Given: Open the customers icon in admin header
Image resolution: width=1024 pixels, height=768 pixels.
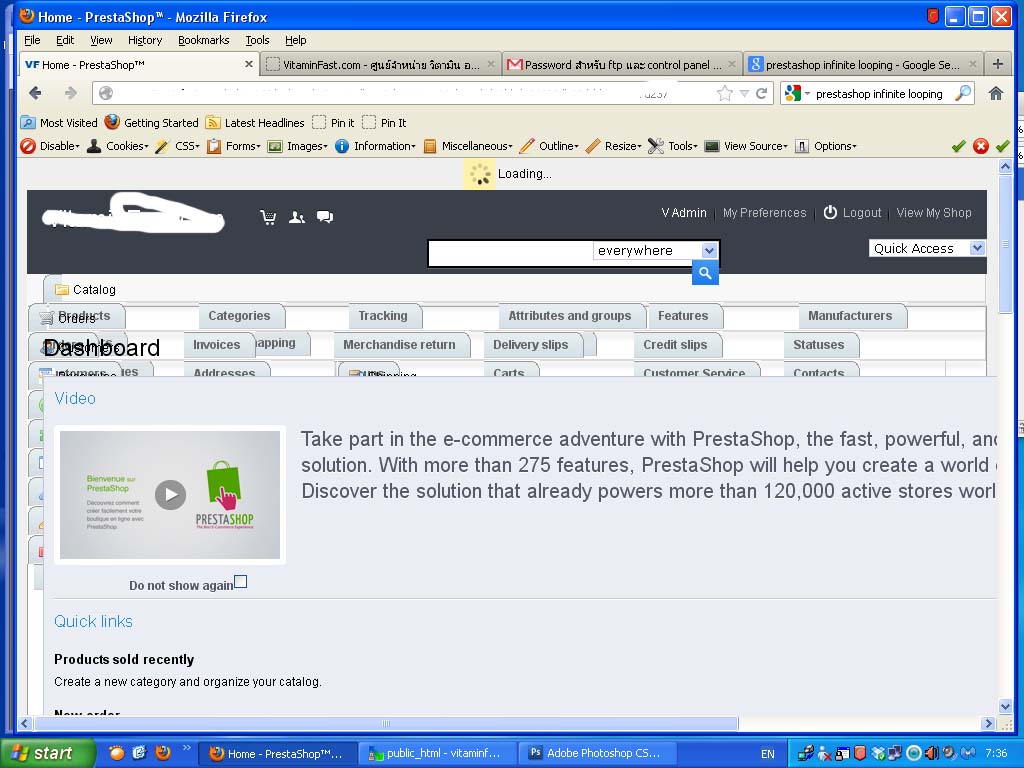Looking at the screenshot, I should pos(297,217).
